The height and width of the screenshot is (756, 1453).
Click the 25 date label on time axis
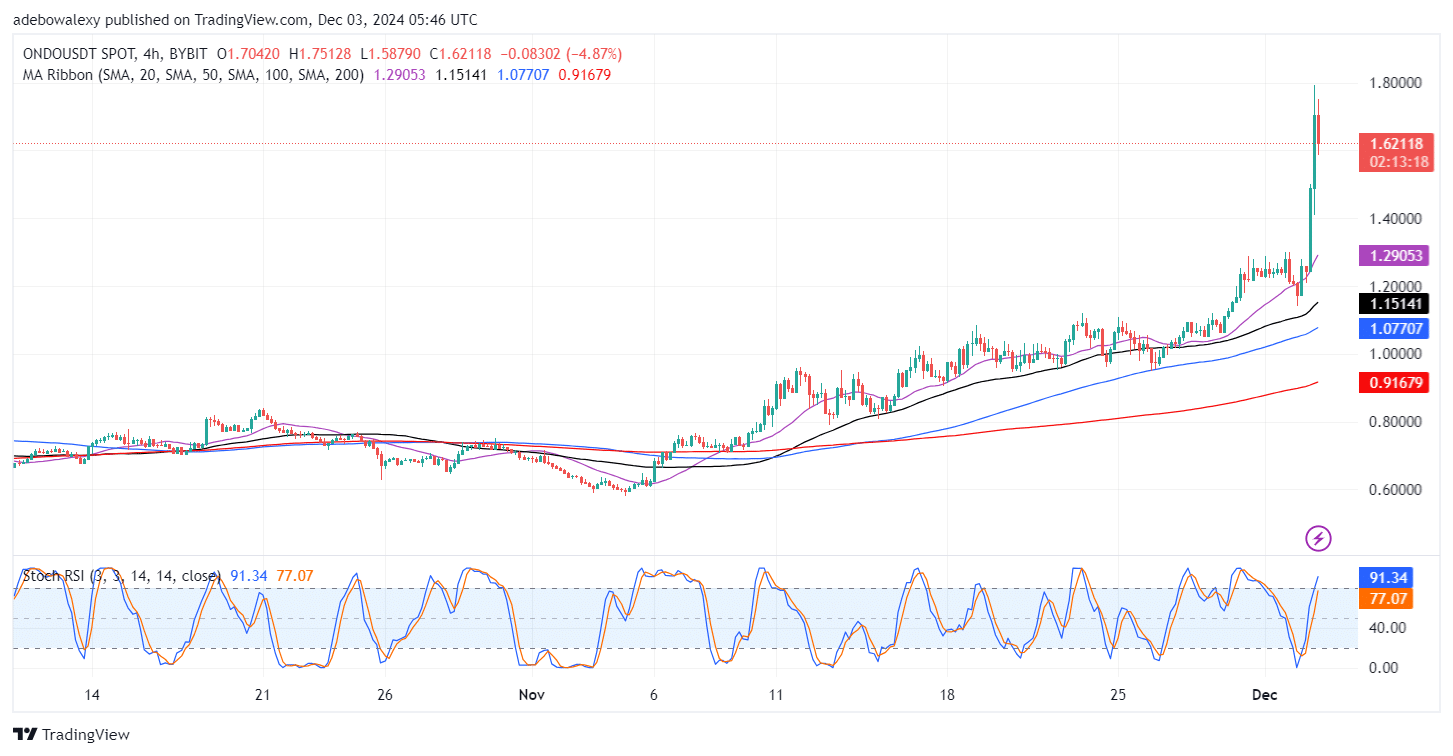(x=1119, y=694)
